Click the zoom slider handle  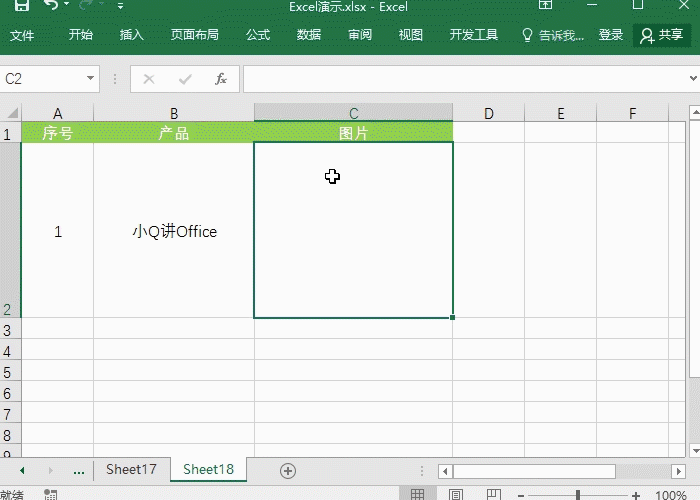click(579, 495)
